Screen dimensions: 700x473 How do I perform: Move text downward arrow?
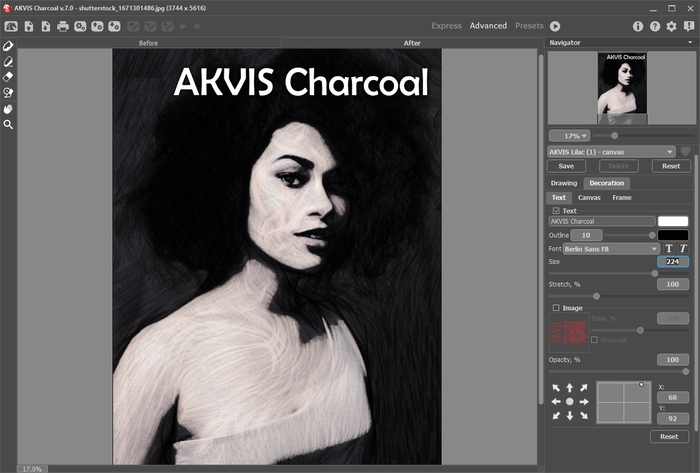click(570, 416)
